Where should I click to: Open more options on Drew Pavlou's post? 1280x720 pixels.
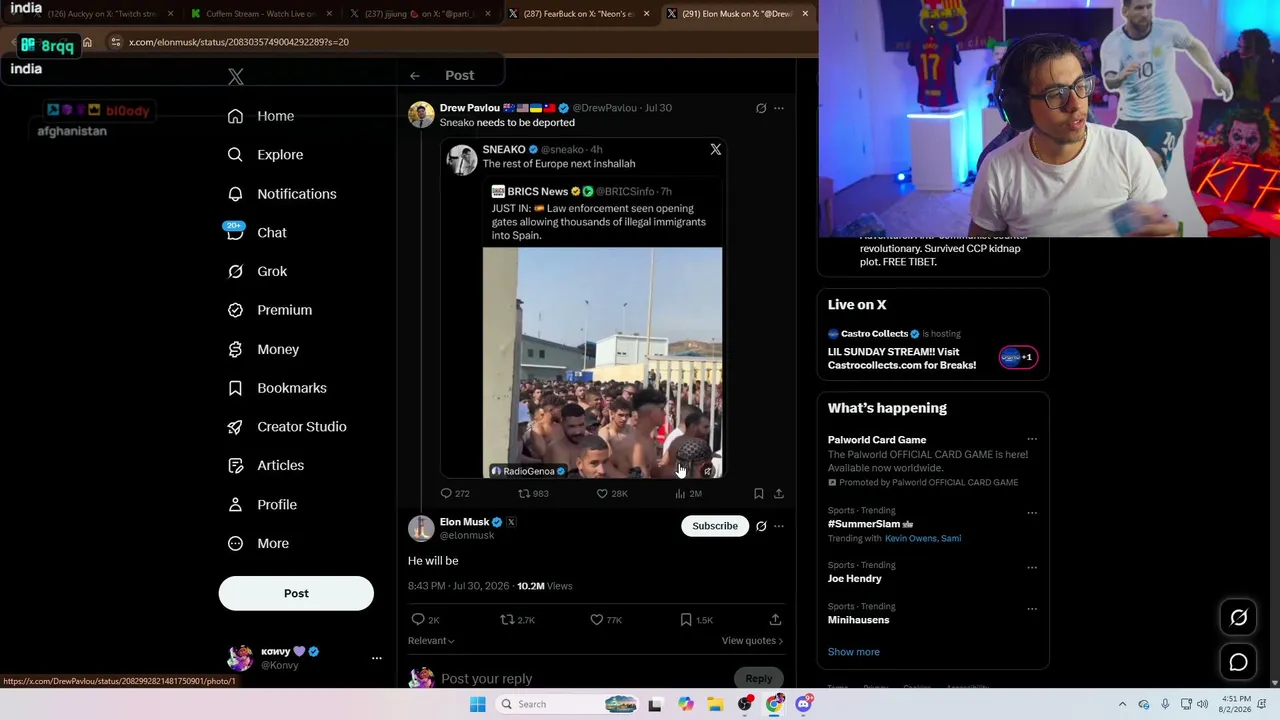tap(779, 108)
